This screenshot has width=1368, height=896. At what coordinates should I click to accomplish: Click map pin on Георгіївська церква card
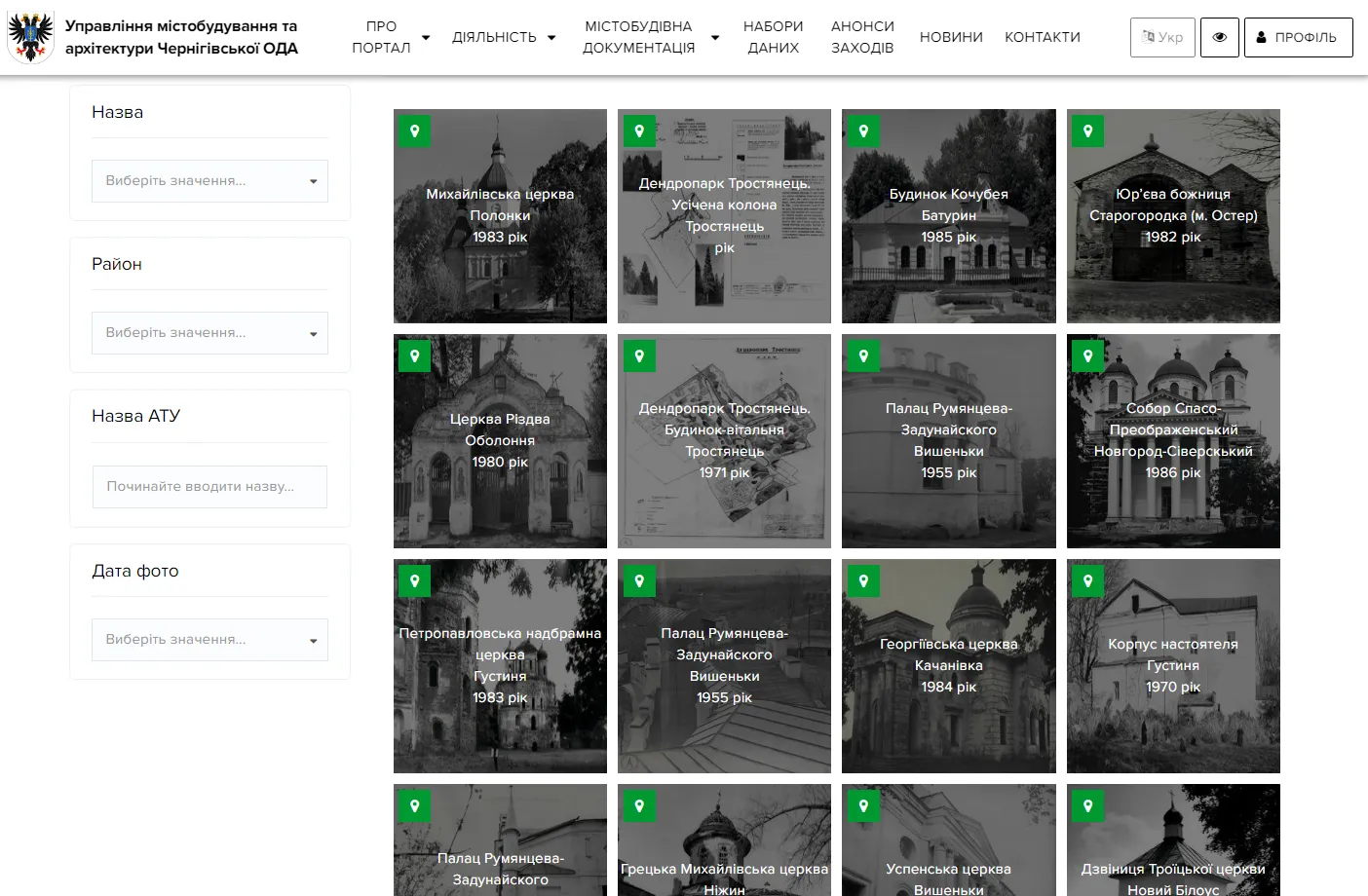[x=863, y=581]
